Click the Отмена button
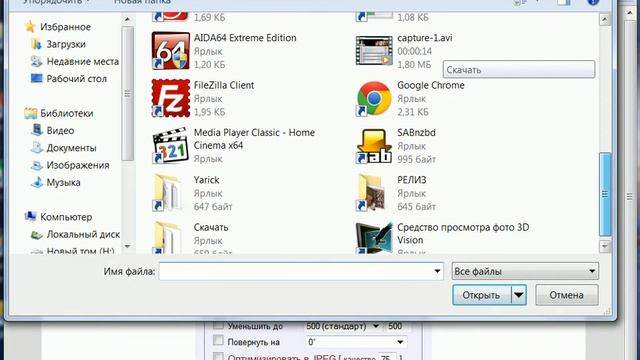Viewport: 640px width, 360px height. (567, 295)
